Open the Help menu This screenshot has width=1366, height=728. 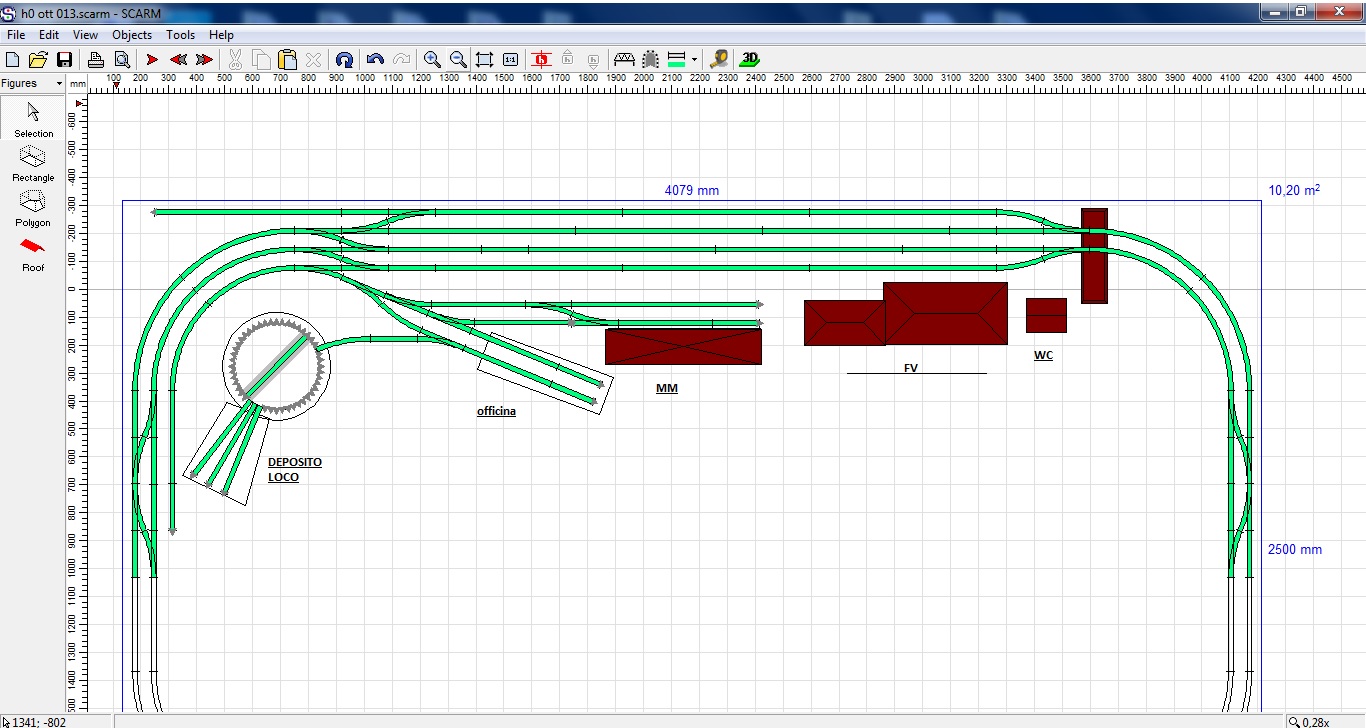[221, 35]
